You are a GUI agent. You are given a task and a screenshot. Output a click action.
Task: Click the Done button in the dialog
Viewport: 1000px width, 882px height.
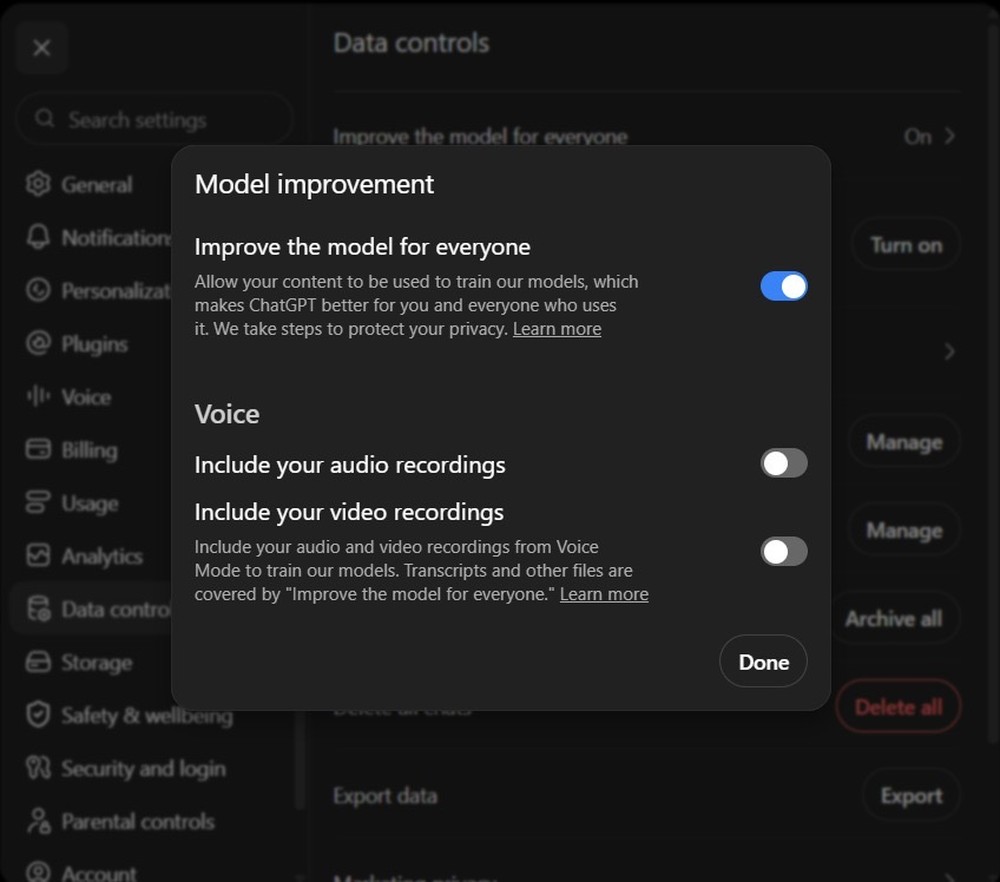coord(763,661)
